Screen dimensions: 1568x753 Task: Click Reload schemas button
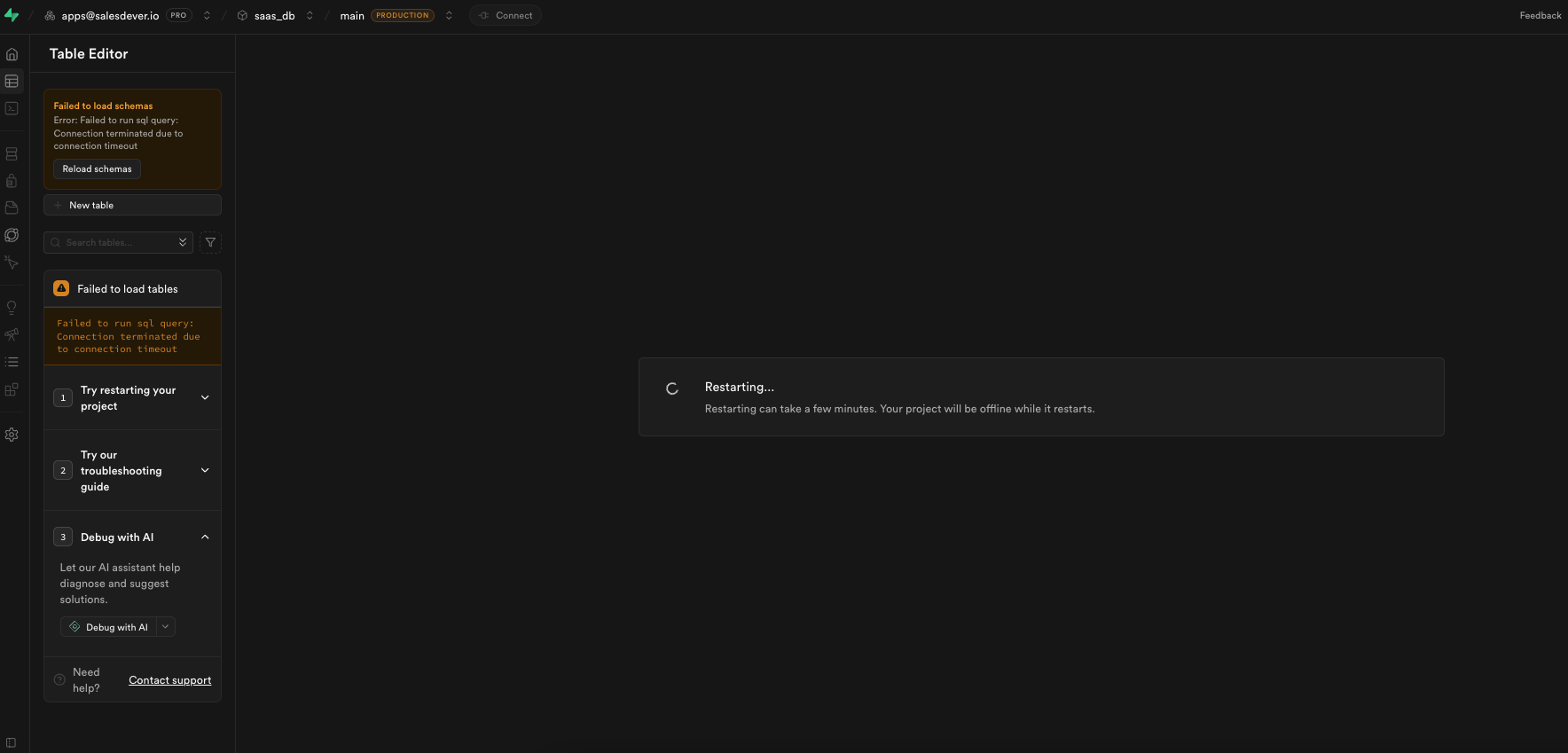[97, 169]
